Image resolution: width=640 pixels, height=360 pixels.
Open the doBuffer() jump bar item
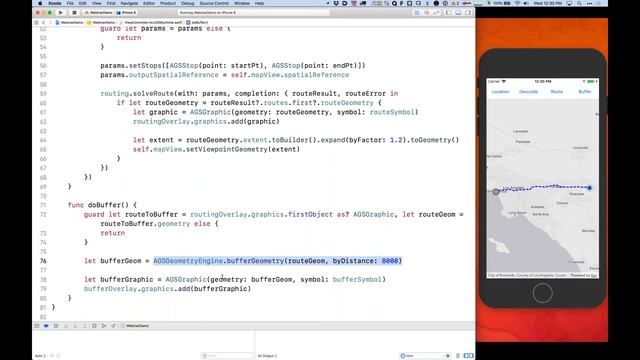coord(197,22)
